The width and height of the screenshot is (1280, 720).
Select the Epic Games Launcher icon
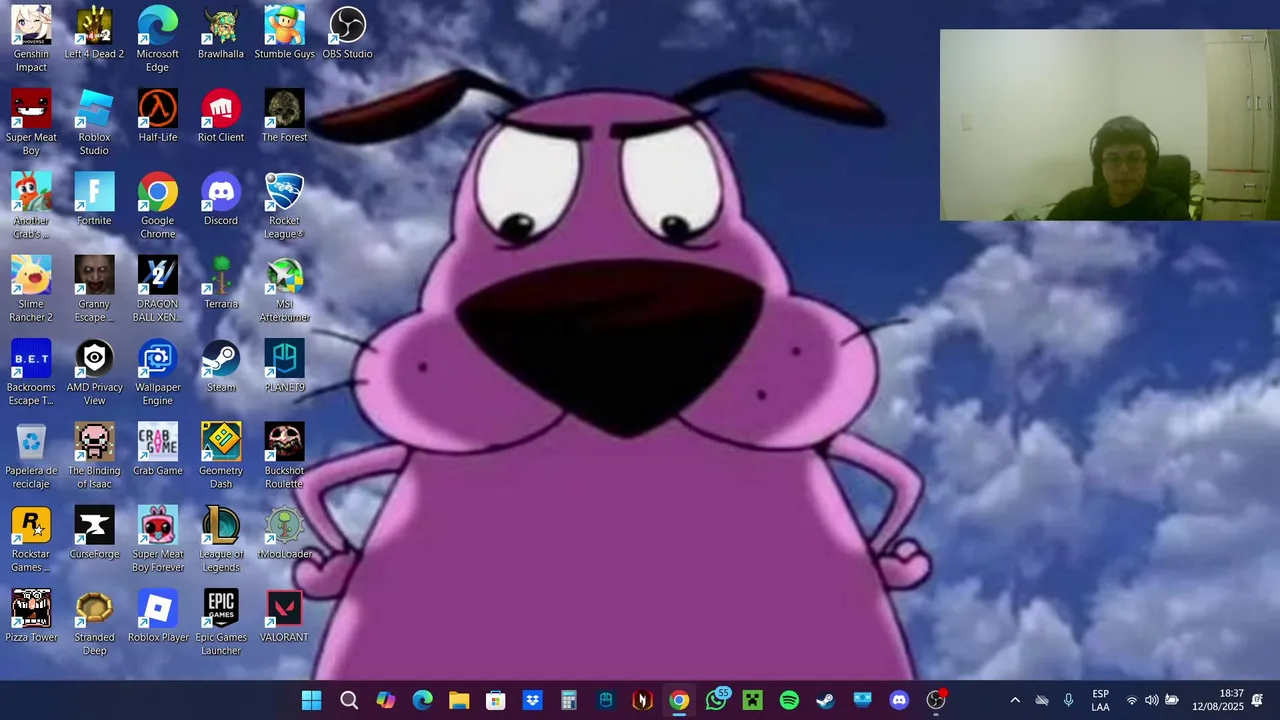pos(221,623)
